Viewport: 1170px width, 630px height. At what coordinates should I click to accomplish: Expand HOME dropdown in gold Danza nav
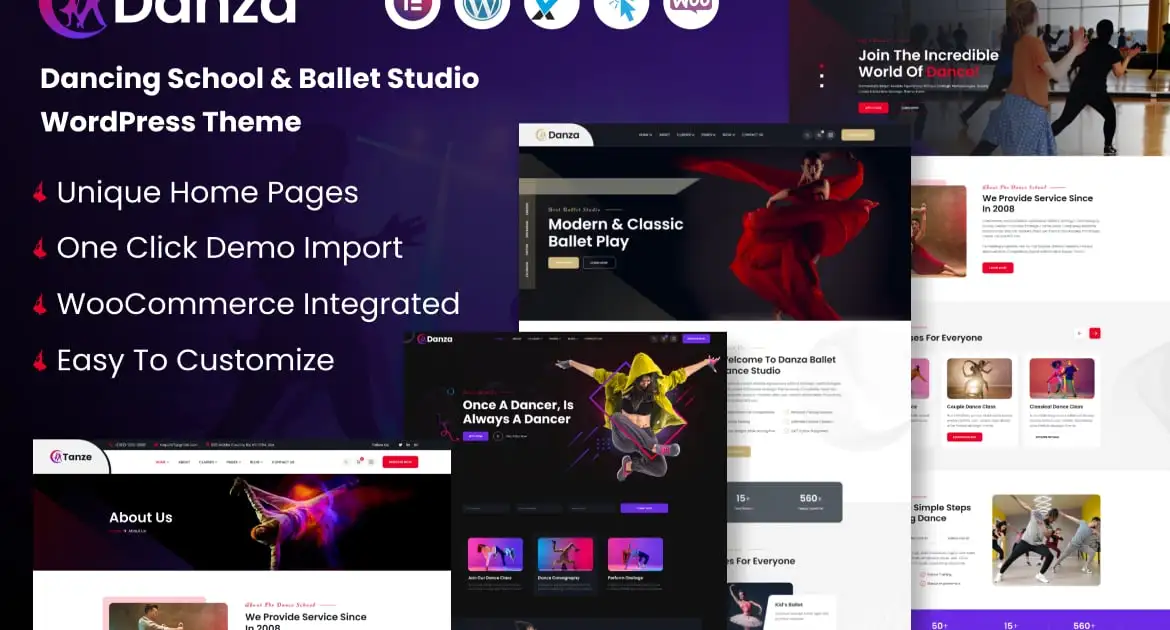[x=645, y=135]
